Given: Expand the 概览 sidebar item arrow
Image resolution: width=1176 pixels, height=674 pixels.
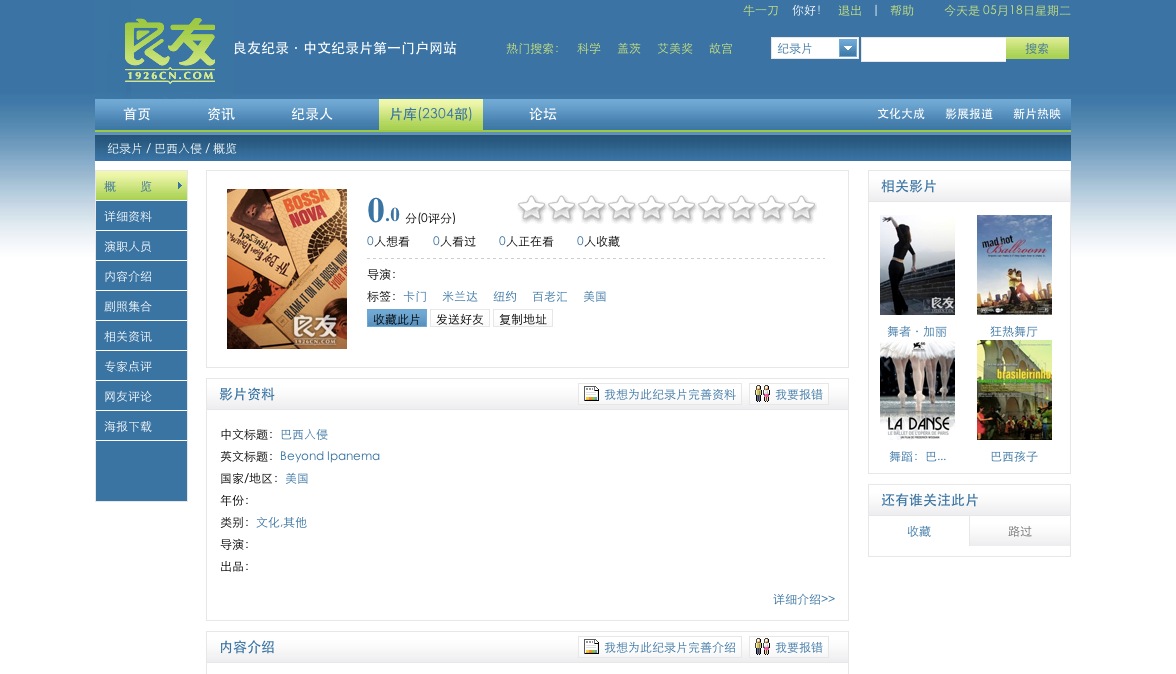Looking at the screenshot, I should 180,186.
